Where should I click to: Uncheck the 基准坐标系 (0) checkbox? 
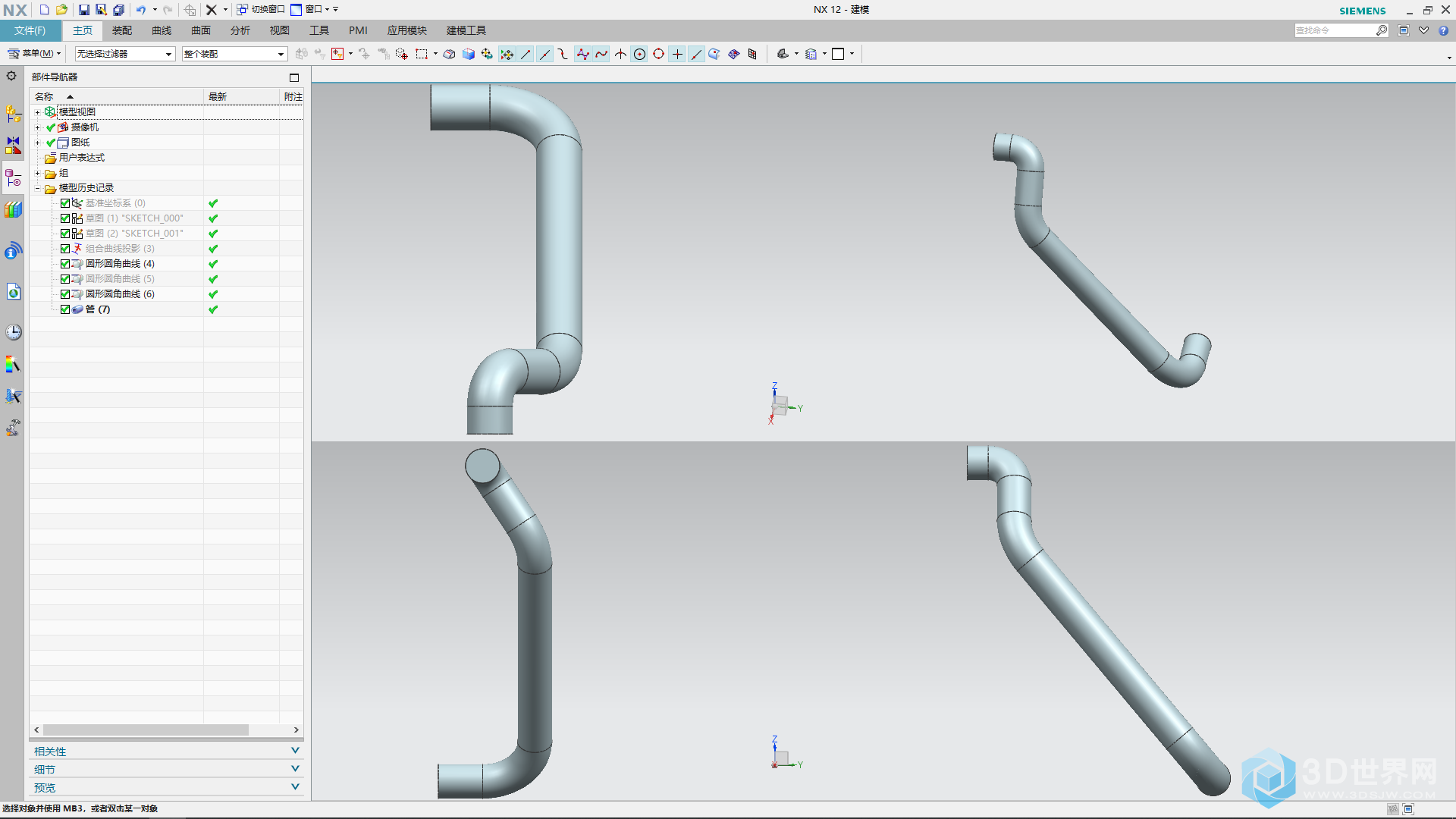click(65, 203)
